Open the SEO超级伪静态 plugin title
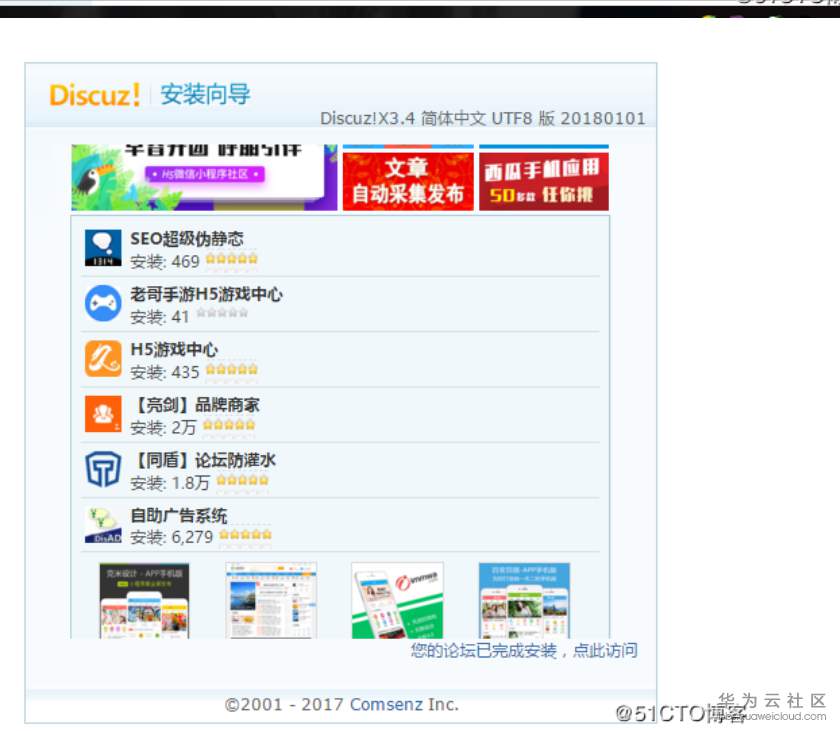Image resolution: width=840 pixels, height=731 pixels. pyautogui.click(x=186, y=238)
